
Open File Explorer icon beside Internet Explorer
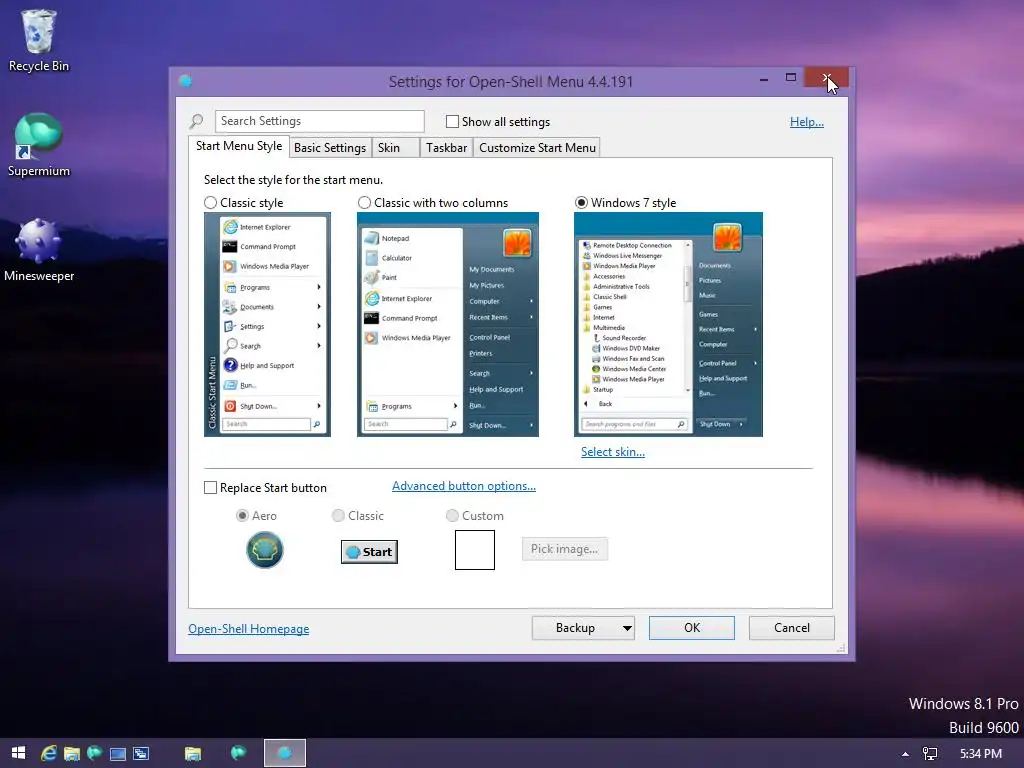[72, 754]
